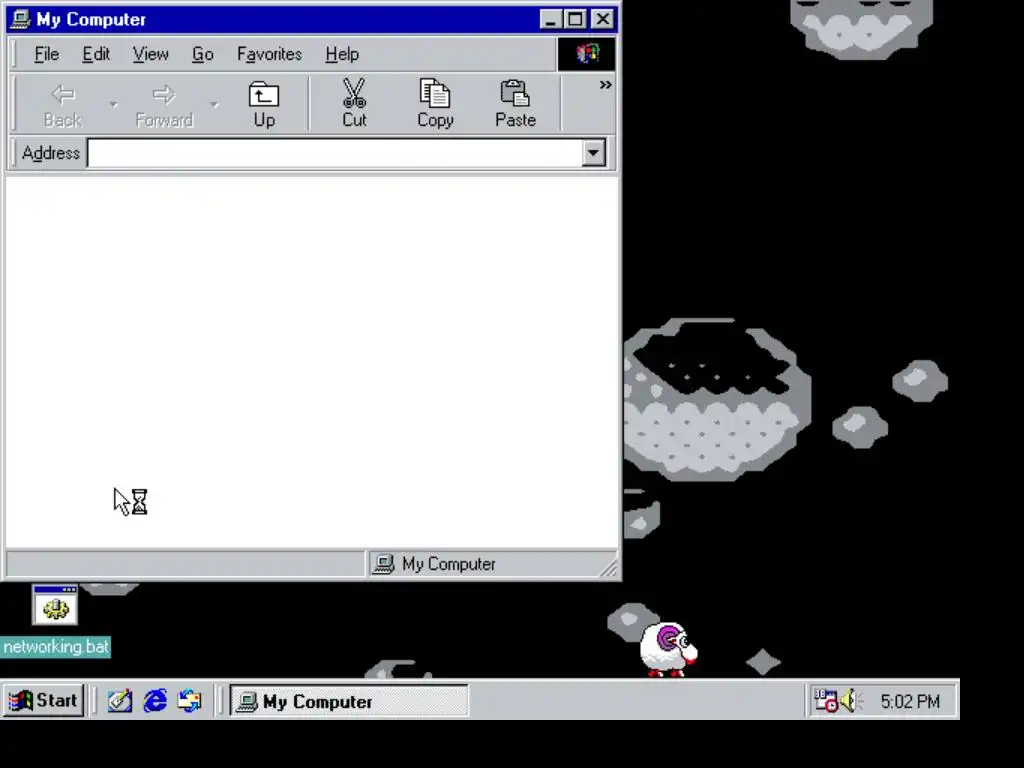Image resolution: width=1024 pixels, height=768 pixels.
Task: Click the 5:02 PM clock
Action: (x=910, y=701)
